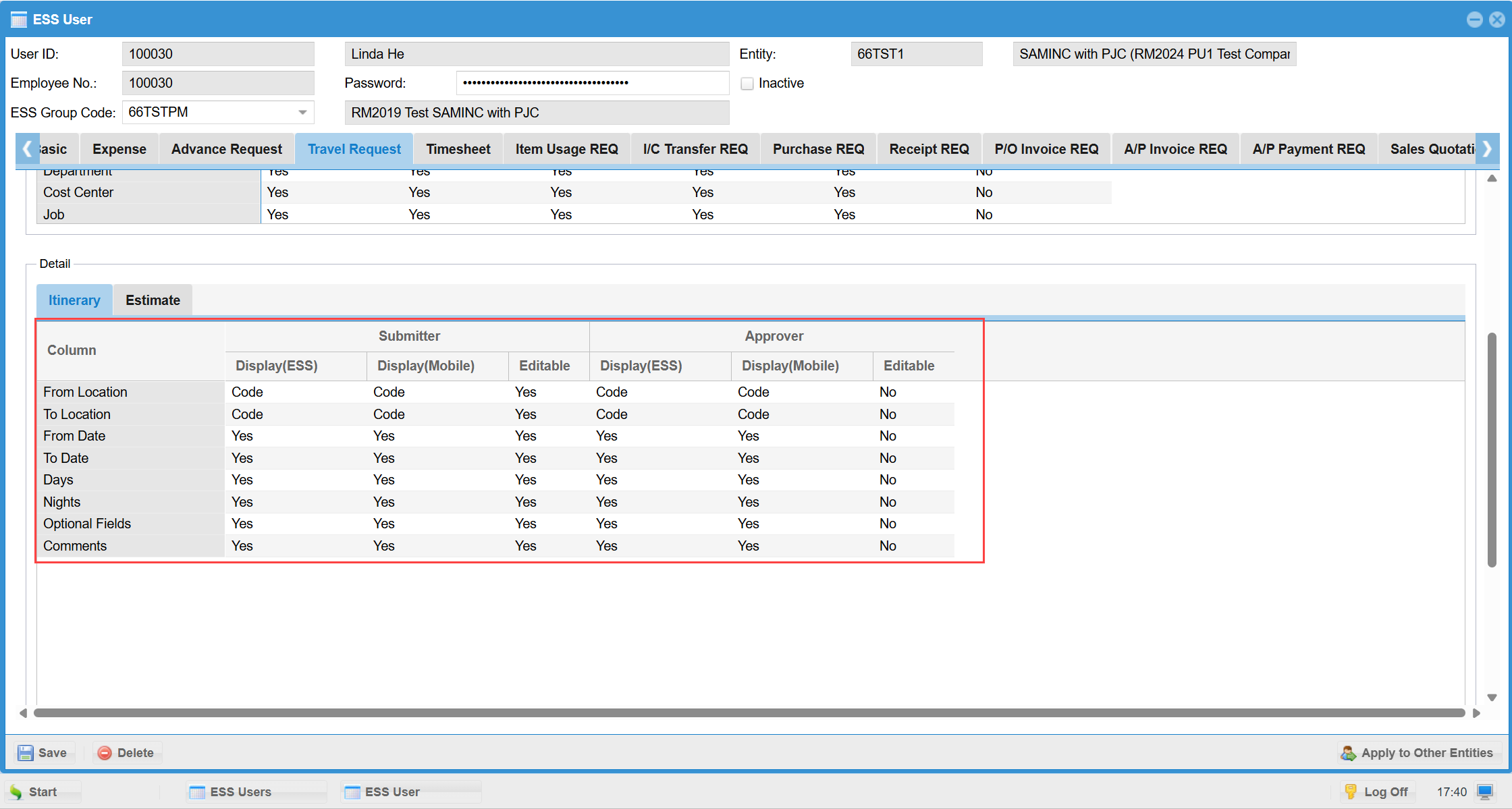Click the Apply to Other Entities icon
The width and height of the screenshot is (1512, 809).
click(x=1349, y=753)
